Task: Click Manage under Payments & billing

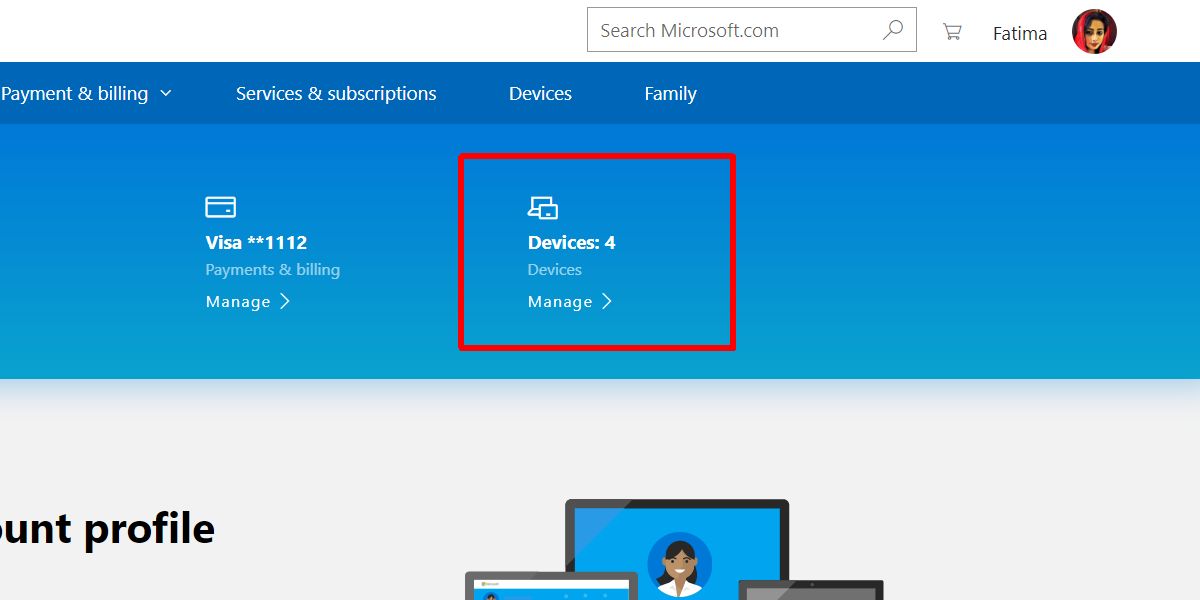Action: click(x=238, y=302)
